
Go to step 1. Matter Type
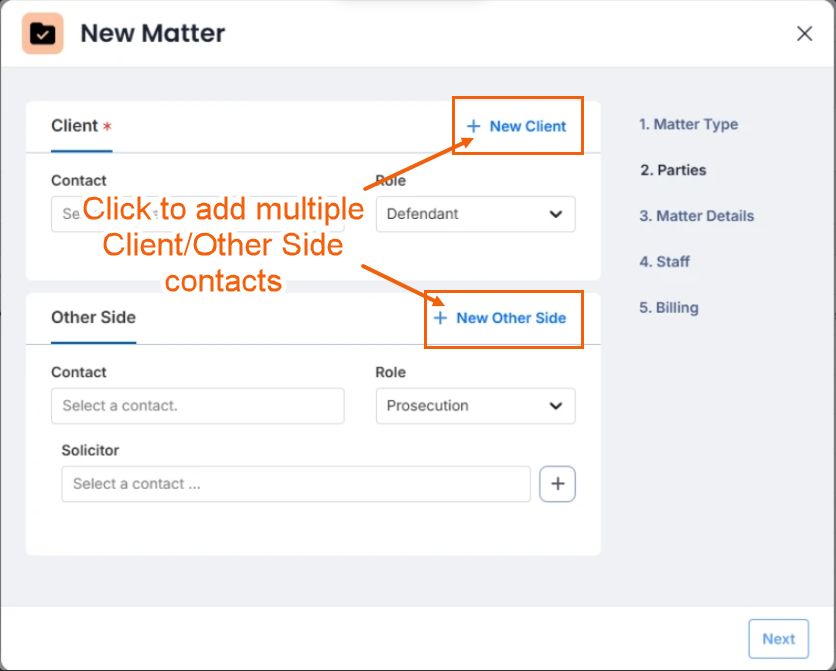click(x=688, y=124)
